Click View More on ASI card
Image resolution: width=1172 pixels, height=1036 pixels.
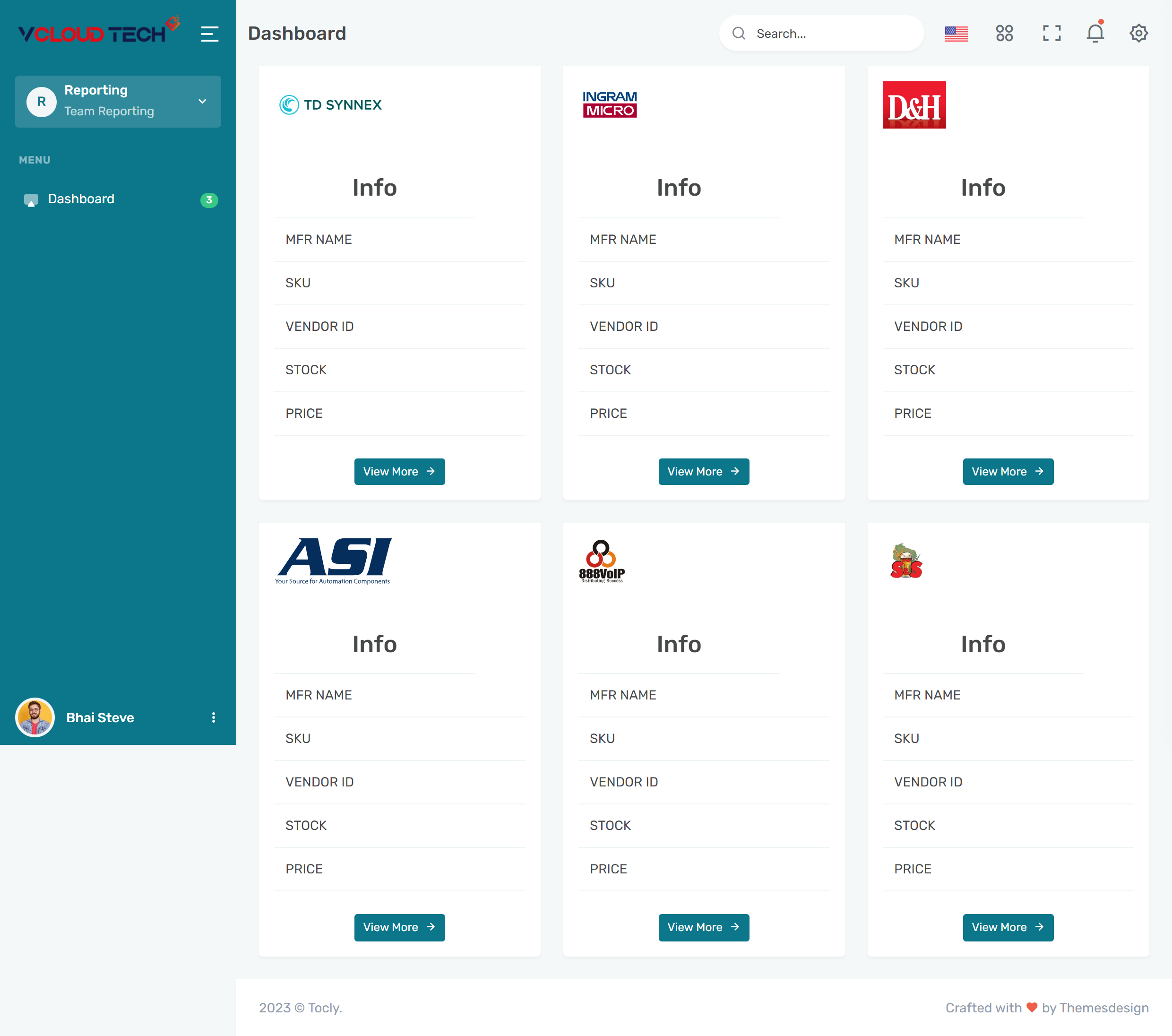400,927
